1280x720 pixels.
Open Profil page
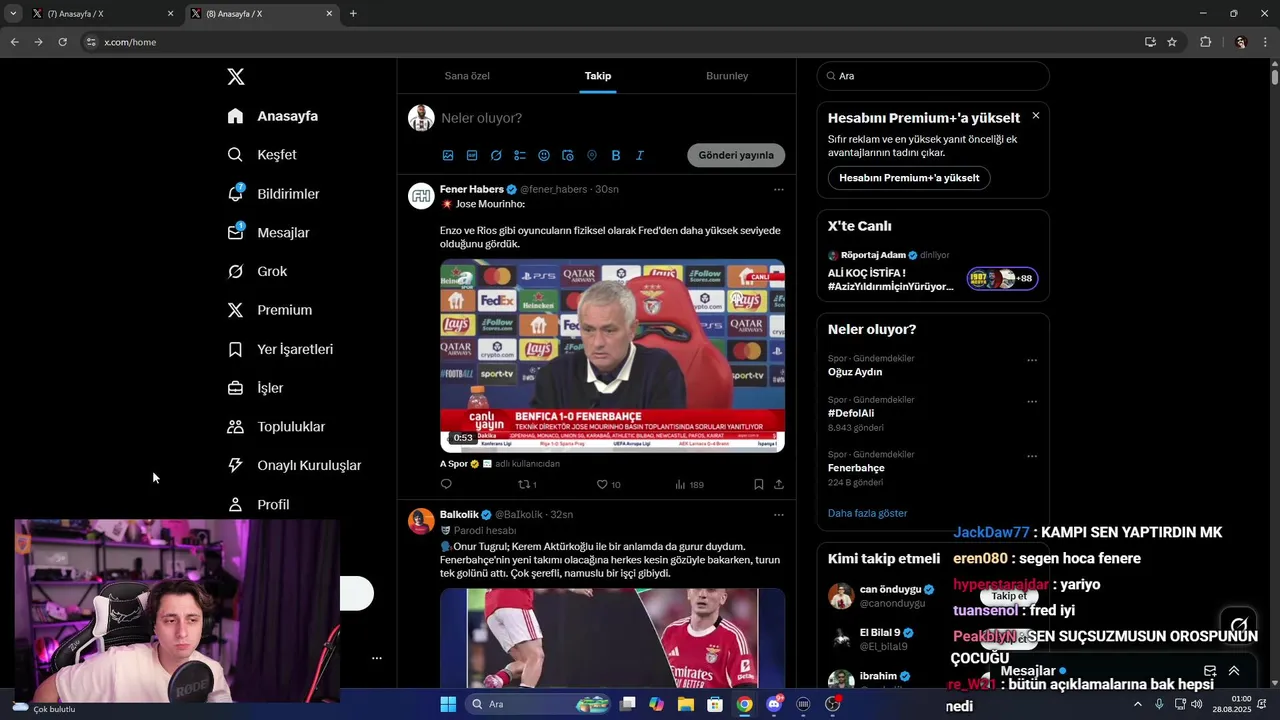pos(258,505)
